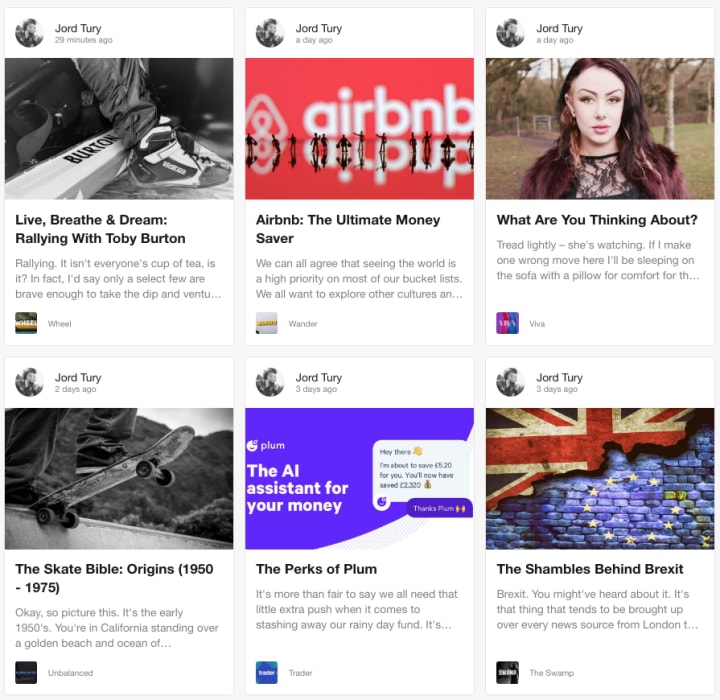720x700 pixels.
Task: Open 'What Are You Thinking About?' article
Action: (597, 220)
